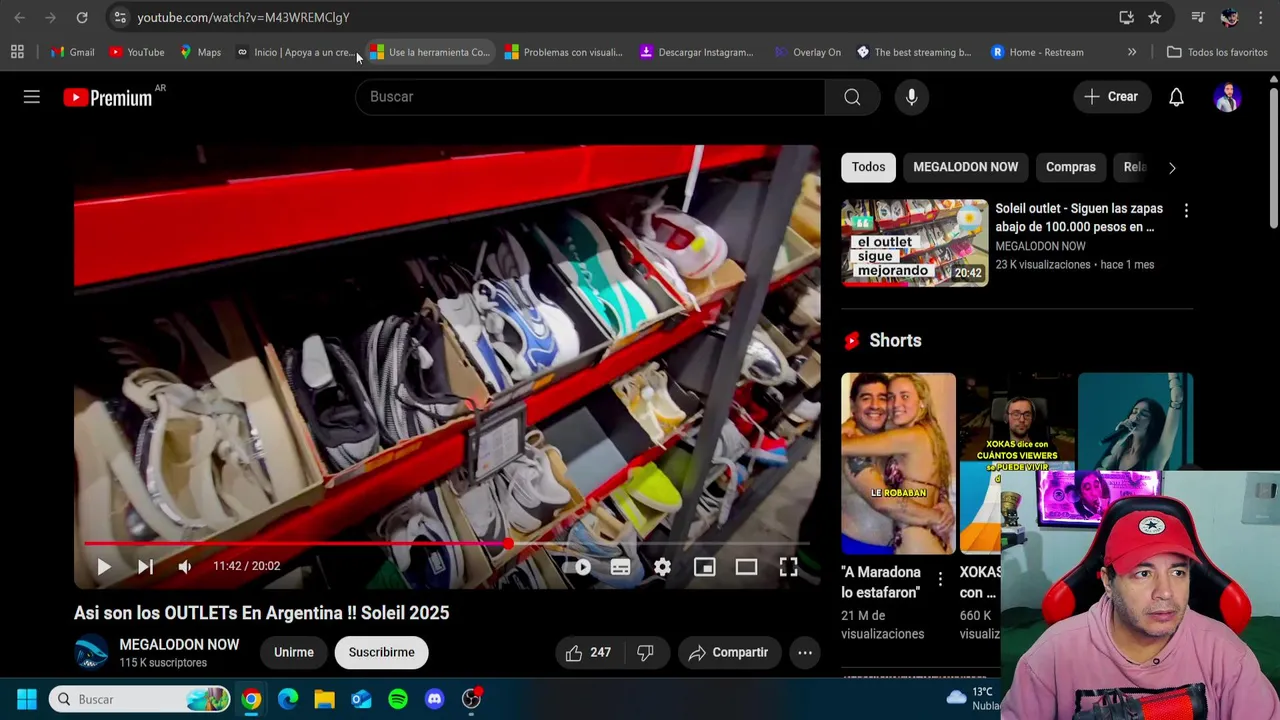Viewport: 1280px width, 720px height.
Task: Dislike the video thumbs-down button
Action: pos(646,652)
